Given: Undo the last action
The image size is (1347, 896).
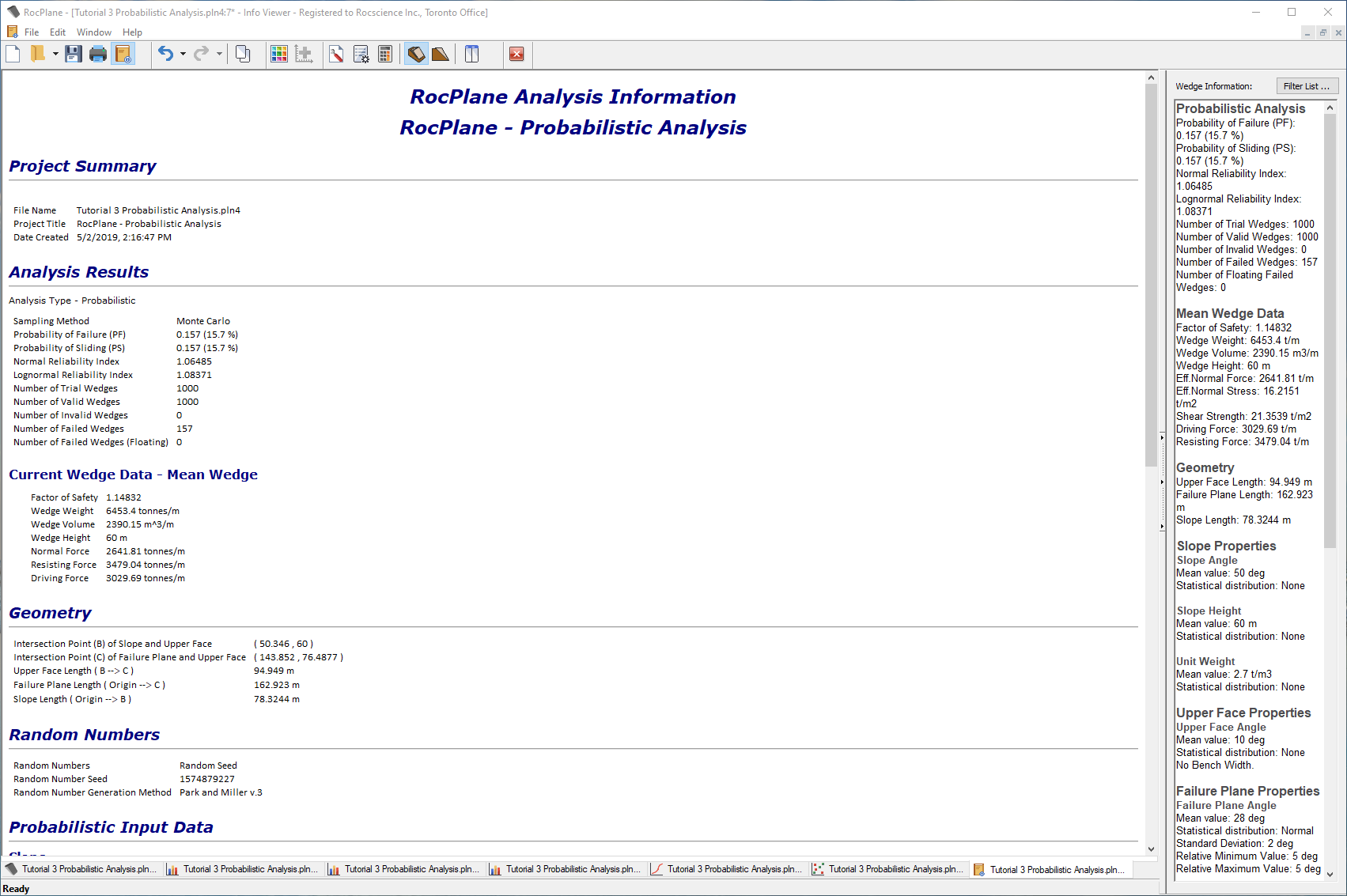Looking at the screenshot, I should tap(165, 54).
